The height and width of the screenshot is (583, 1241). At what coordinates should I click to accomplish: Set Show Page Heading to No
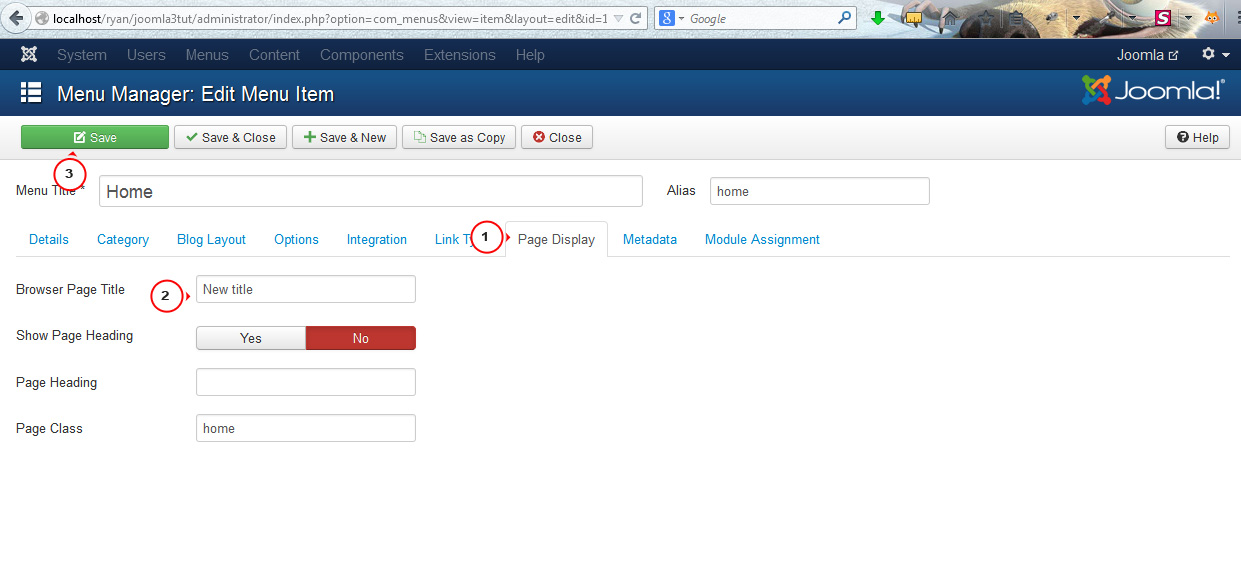click(361, 339)
